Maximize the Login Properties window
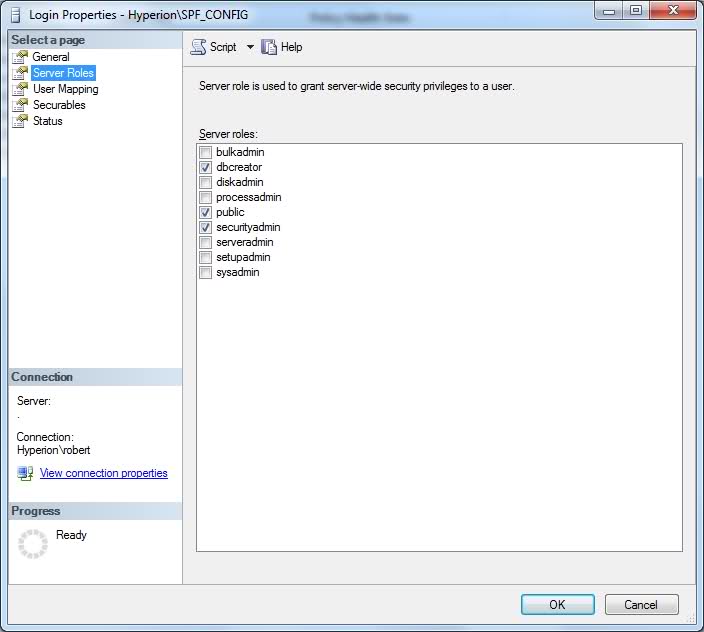The image size is (704, 632). pyautogui.click(x=636, y=11)
